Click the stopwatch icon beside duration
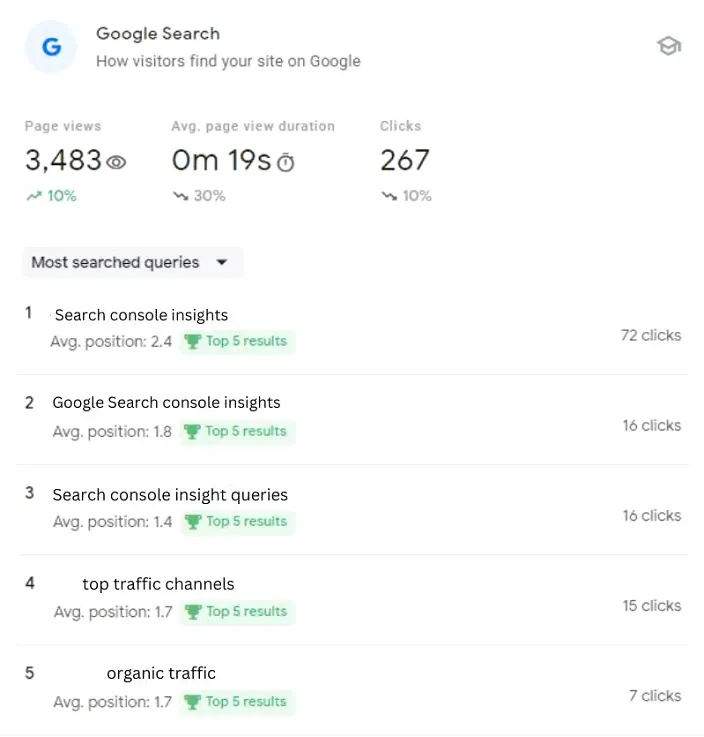The height and width of the screenshot is (737, 704). coord(286,162)
